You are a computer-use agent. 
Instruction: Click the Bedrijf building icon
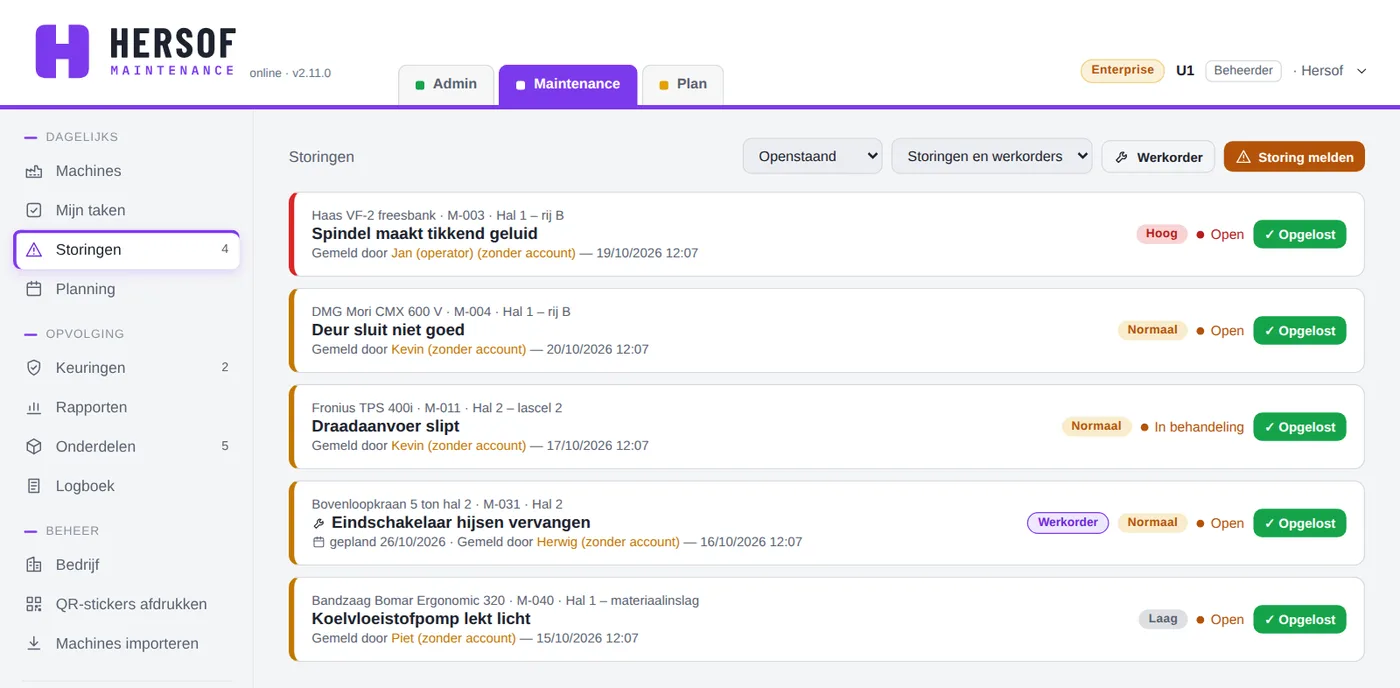[x=34, y=565]
